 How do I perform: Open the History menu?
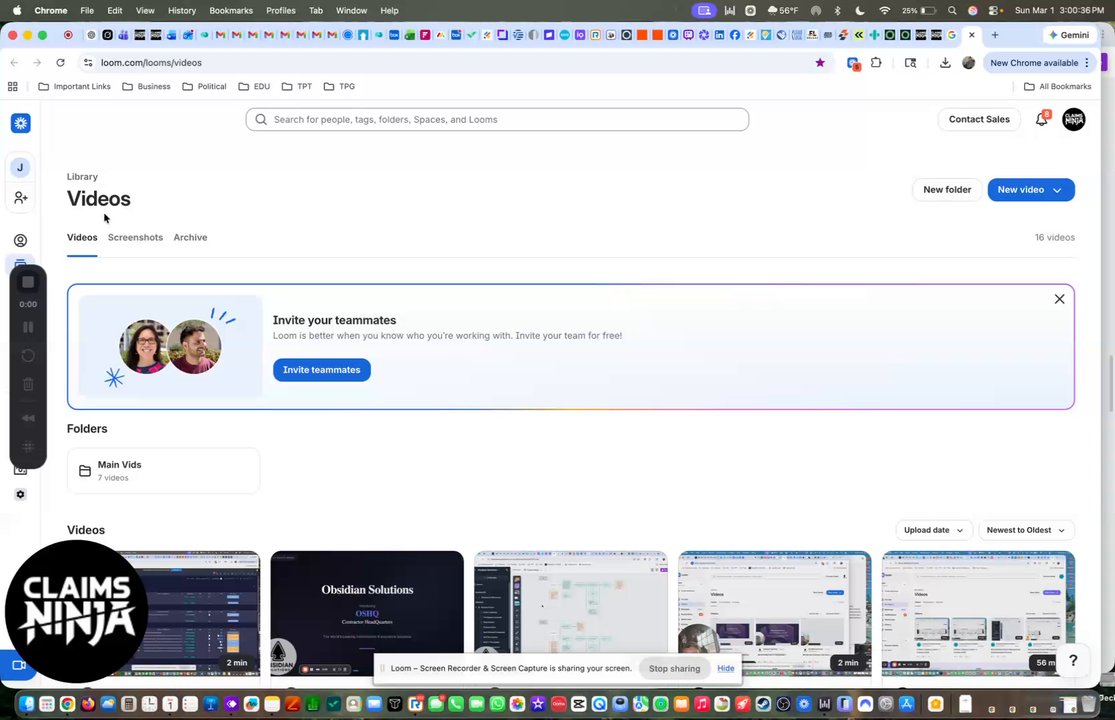pos(181,11)
